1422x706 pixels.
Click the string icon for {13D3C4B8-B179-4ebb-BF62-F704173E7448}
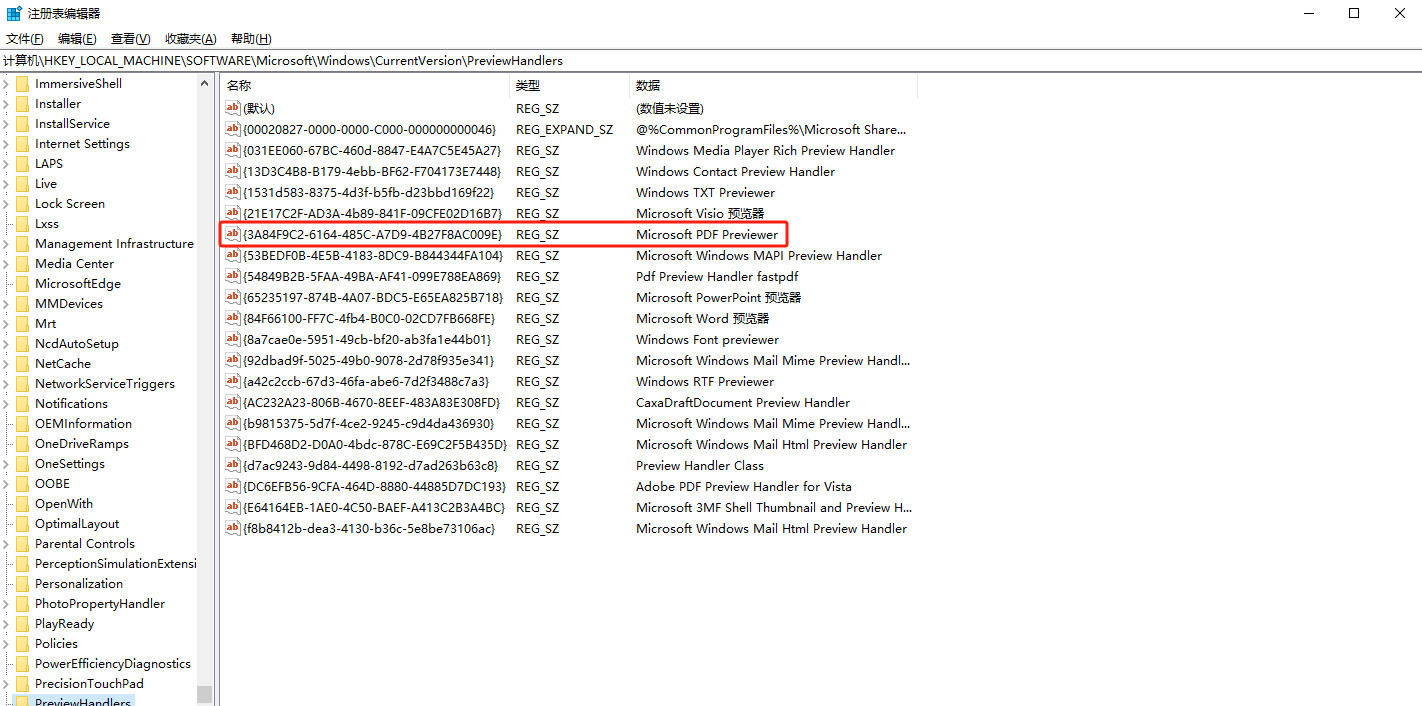pyautogui.click(x=233, y=171)
